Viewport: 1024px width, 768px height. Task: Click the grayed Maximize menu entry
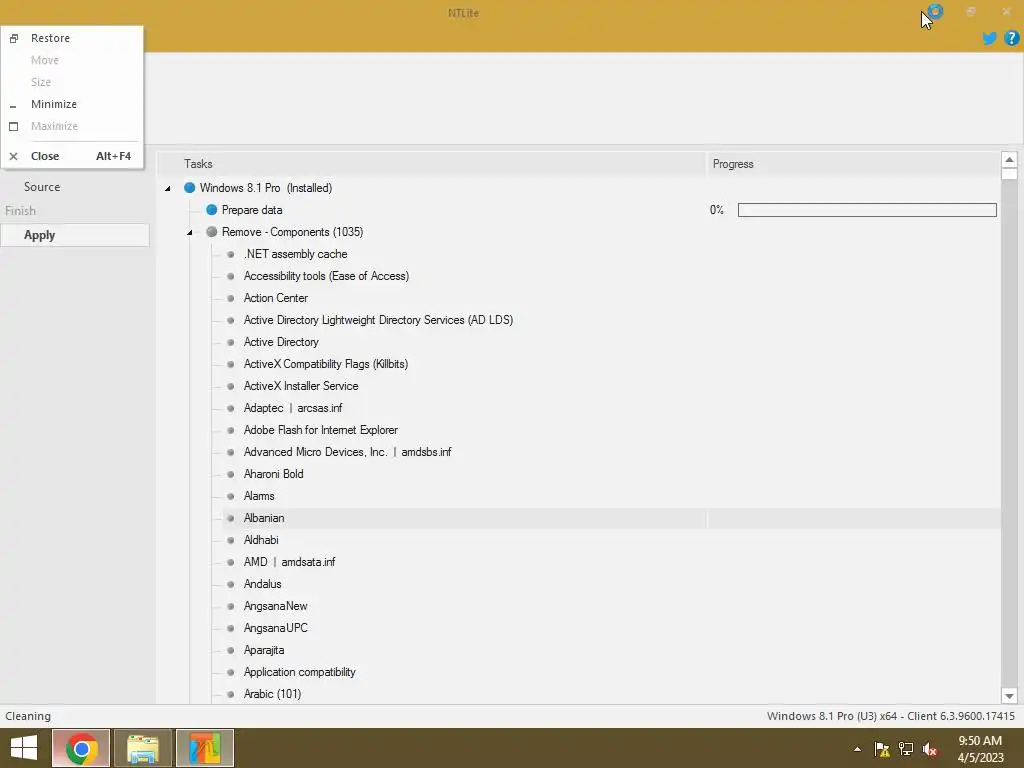pos(72,126)
